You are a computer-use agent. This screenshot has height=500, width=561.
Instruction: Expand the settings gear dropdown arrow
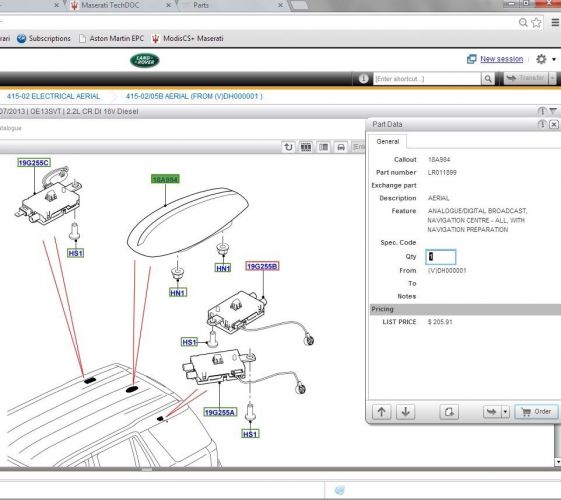click(x=554, y=59)
